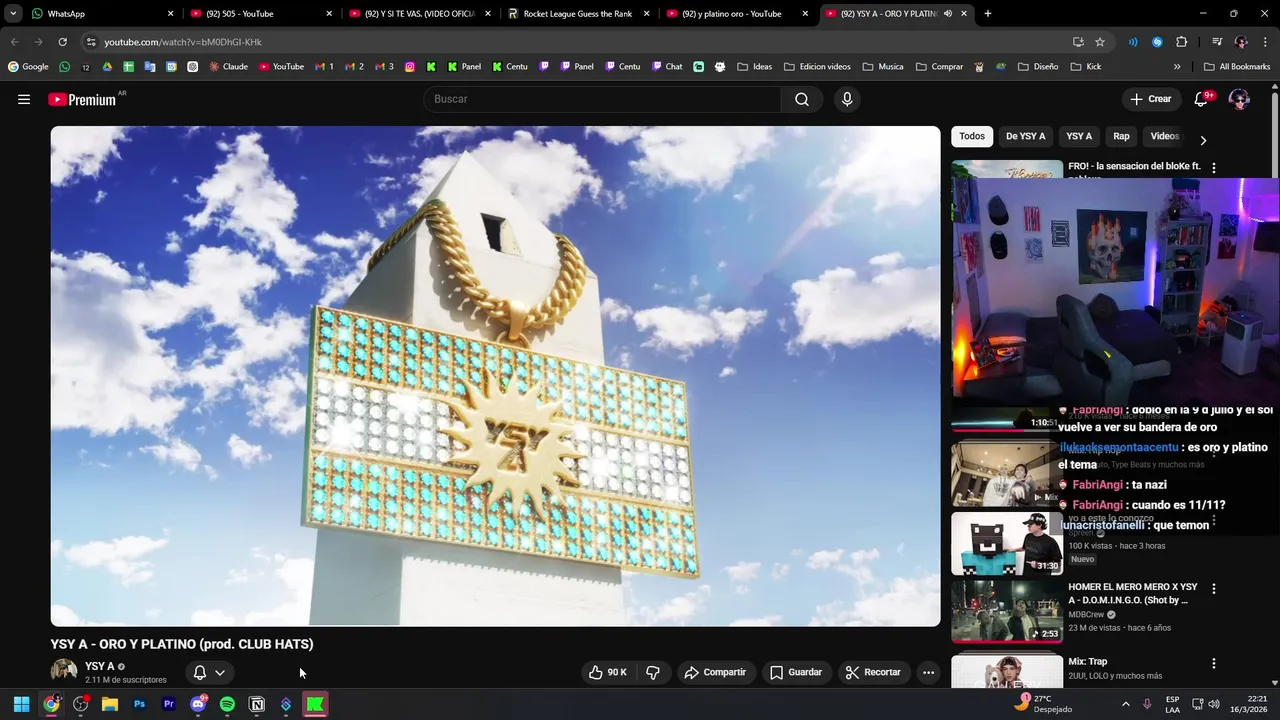Open the YouTube account avatar menu

click(1239, 99)
